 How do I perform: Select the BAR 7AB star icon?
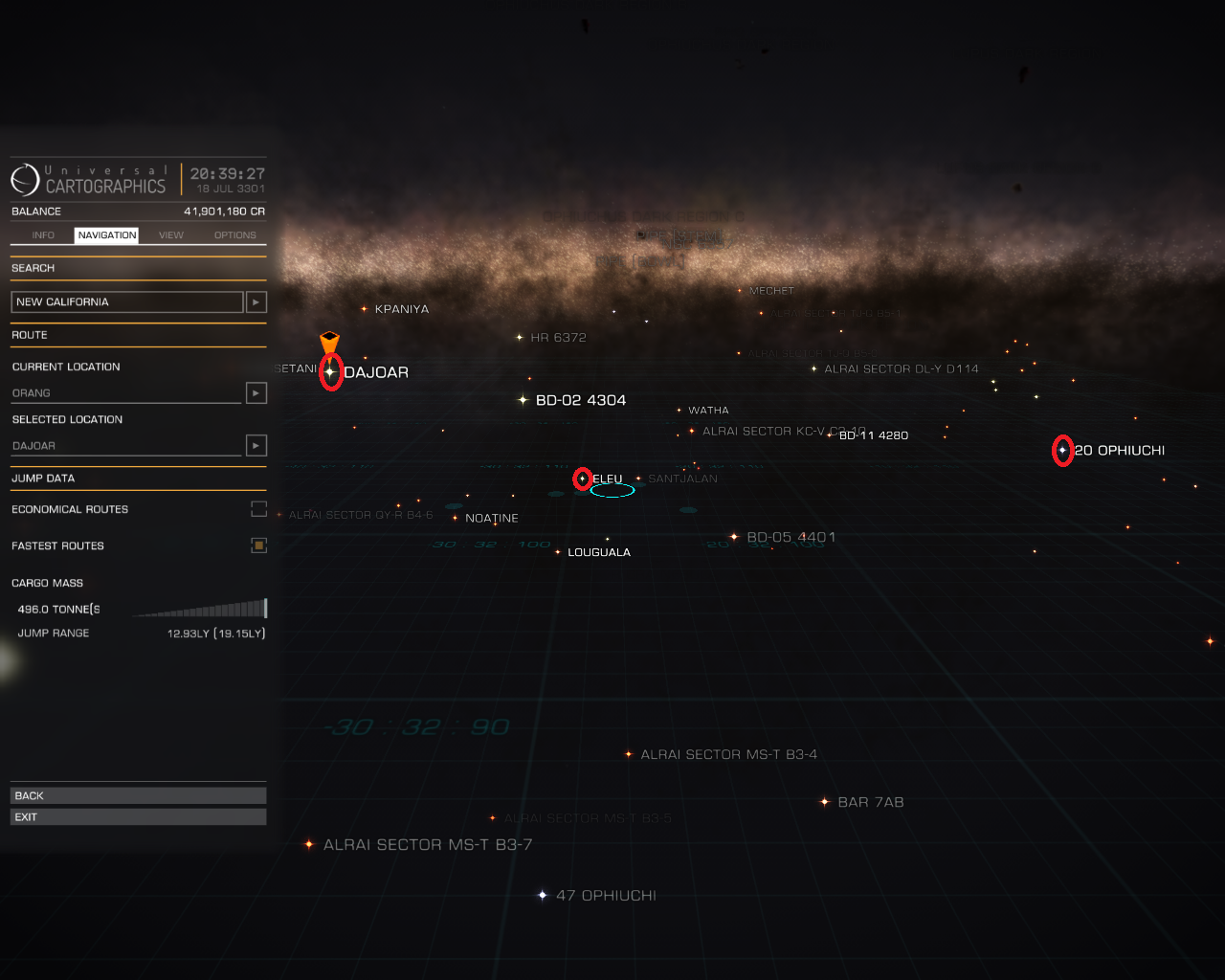(825, 802)
